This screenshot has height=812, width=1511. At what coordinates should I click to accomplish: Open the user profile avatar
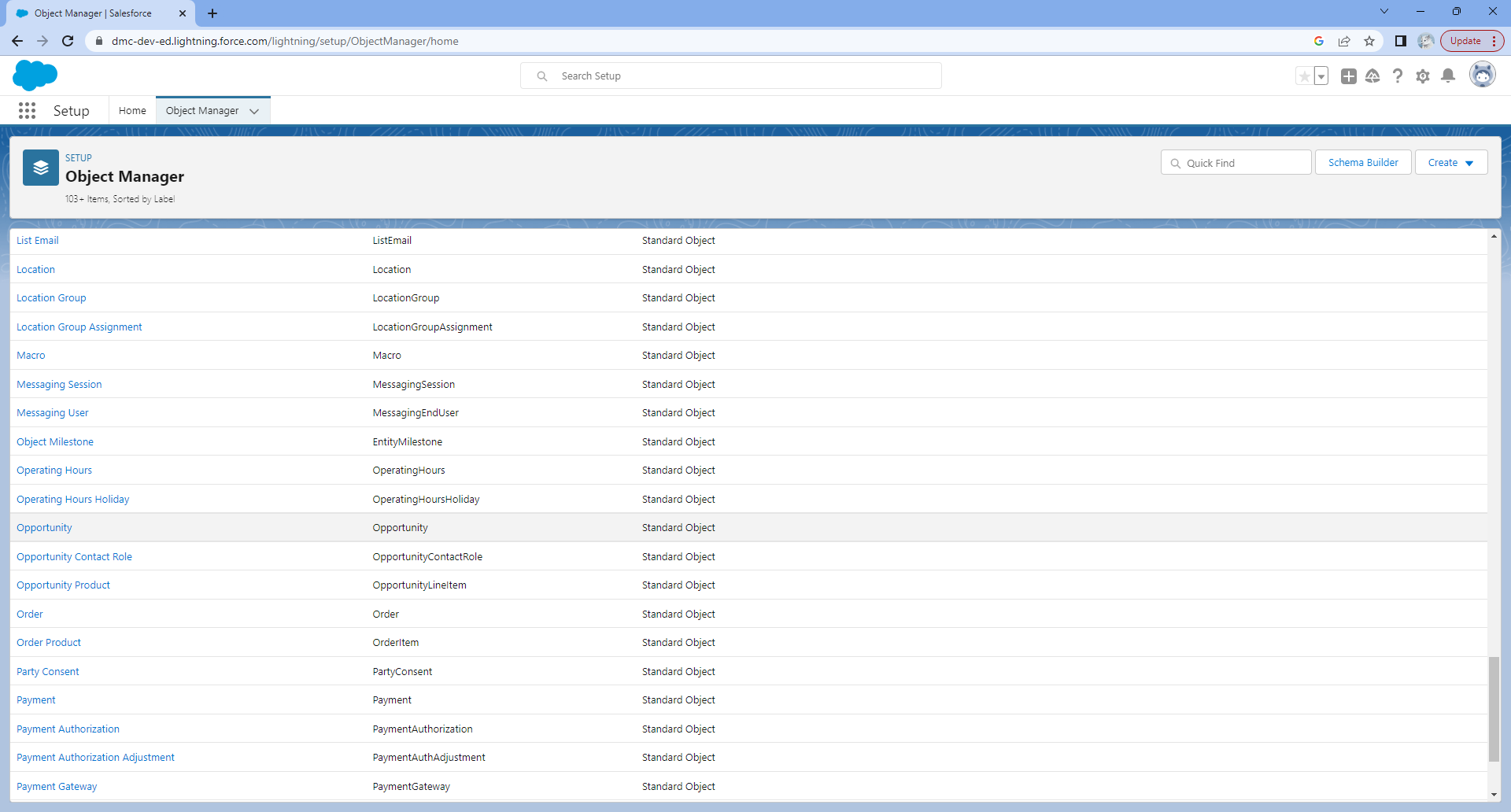[x=1482, y=76]
